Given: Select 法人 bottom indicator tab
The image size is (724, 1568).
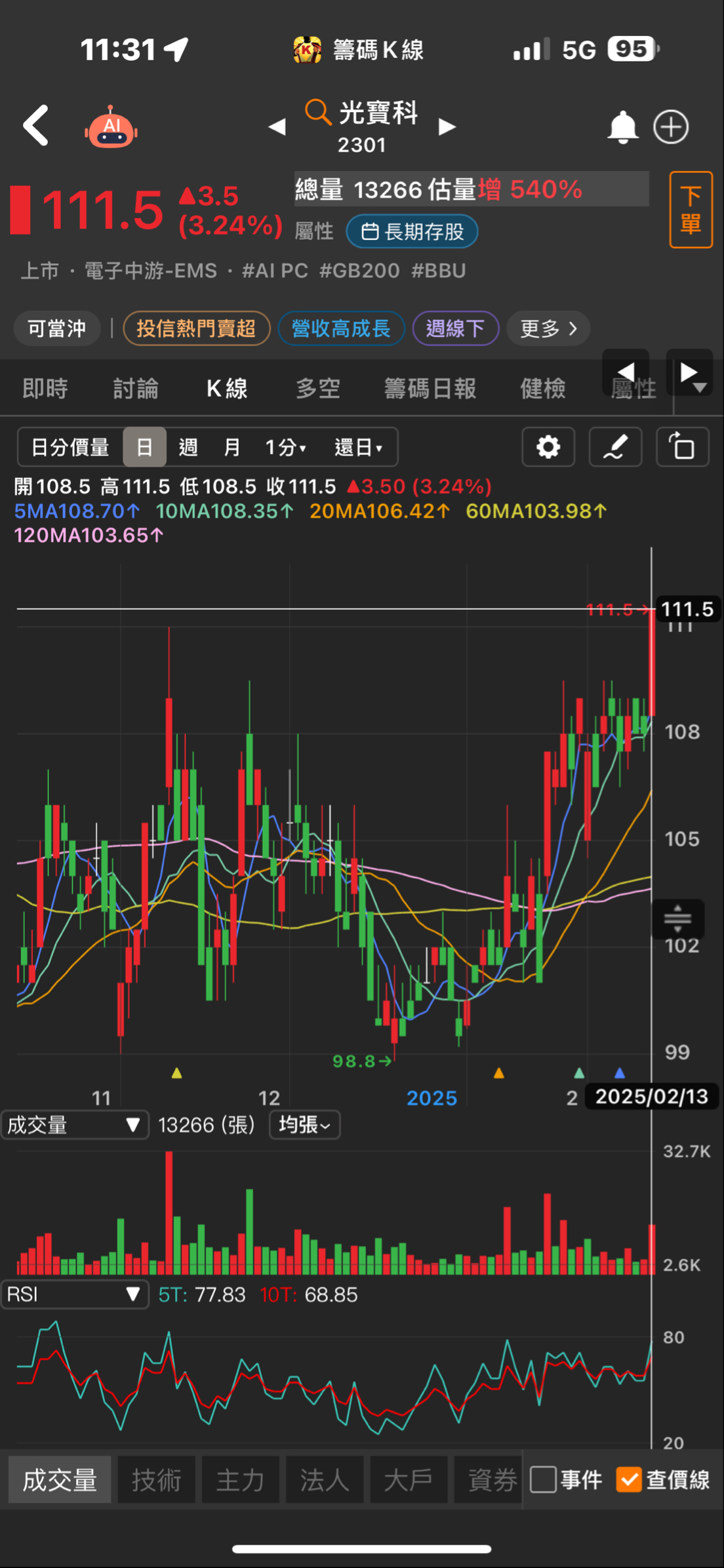Looking at the screenshot, I should [x=325, y=1480].
